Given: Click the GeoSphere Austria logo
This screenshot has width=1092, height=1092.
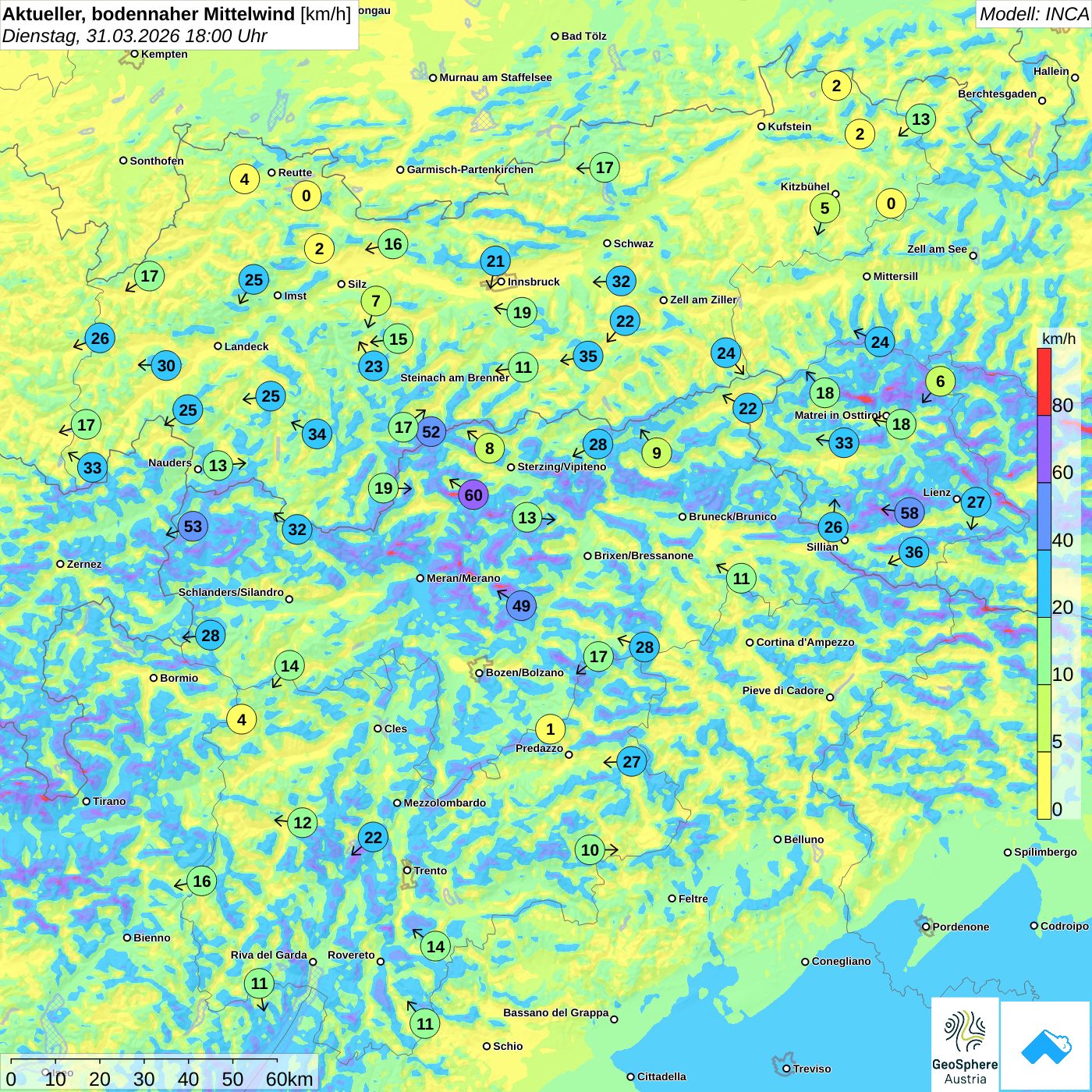Looking at the screenshot, I should tap(965, 1044).
